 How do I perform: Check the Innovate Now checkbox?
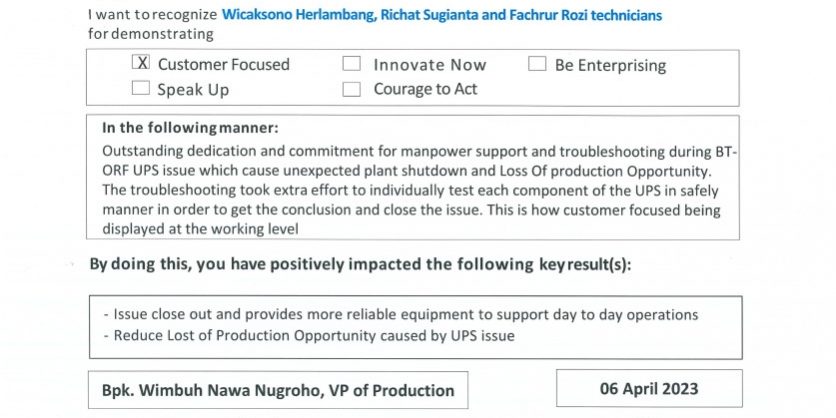click(x=351, y=64)
